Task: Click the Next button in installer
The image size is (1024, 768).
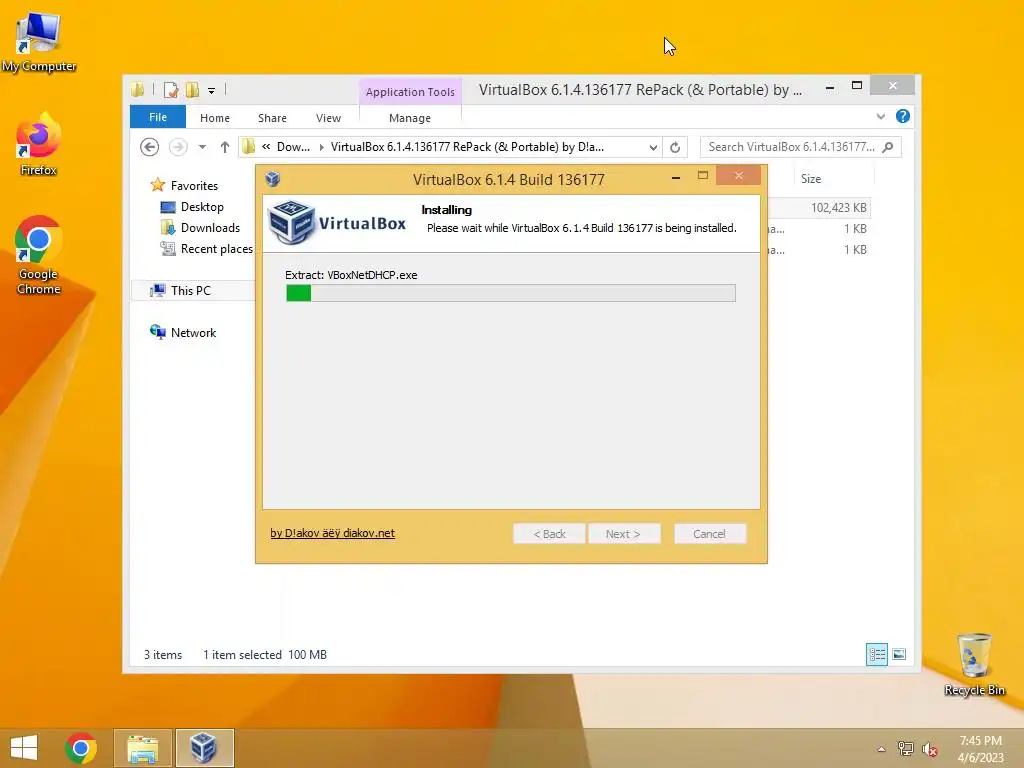Action: pos(624,534)
